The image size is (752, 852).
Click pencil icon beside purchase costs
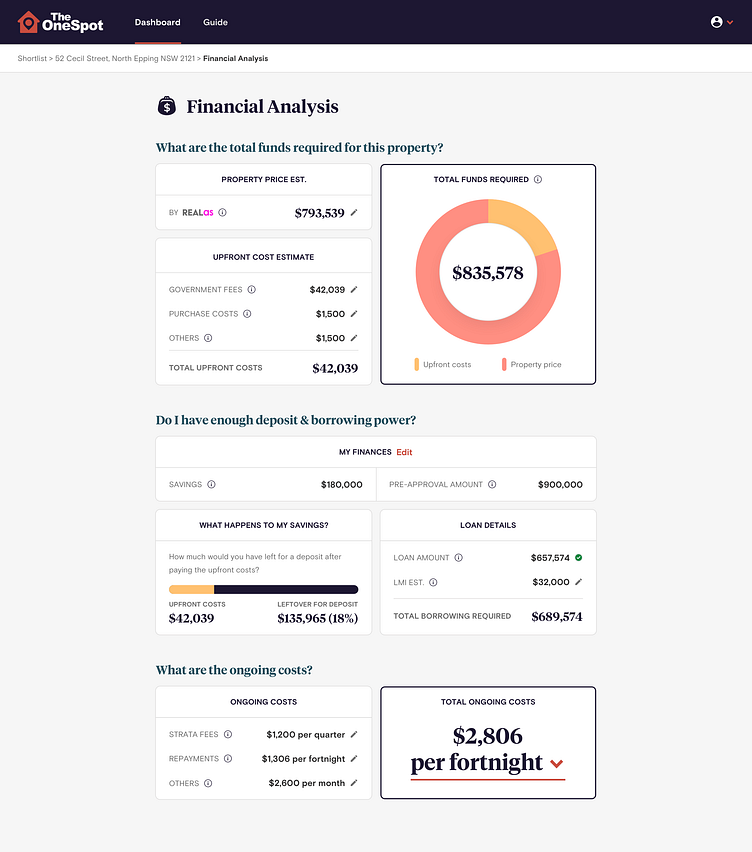354,314
